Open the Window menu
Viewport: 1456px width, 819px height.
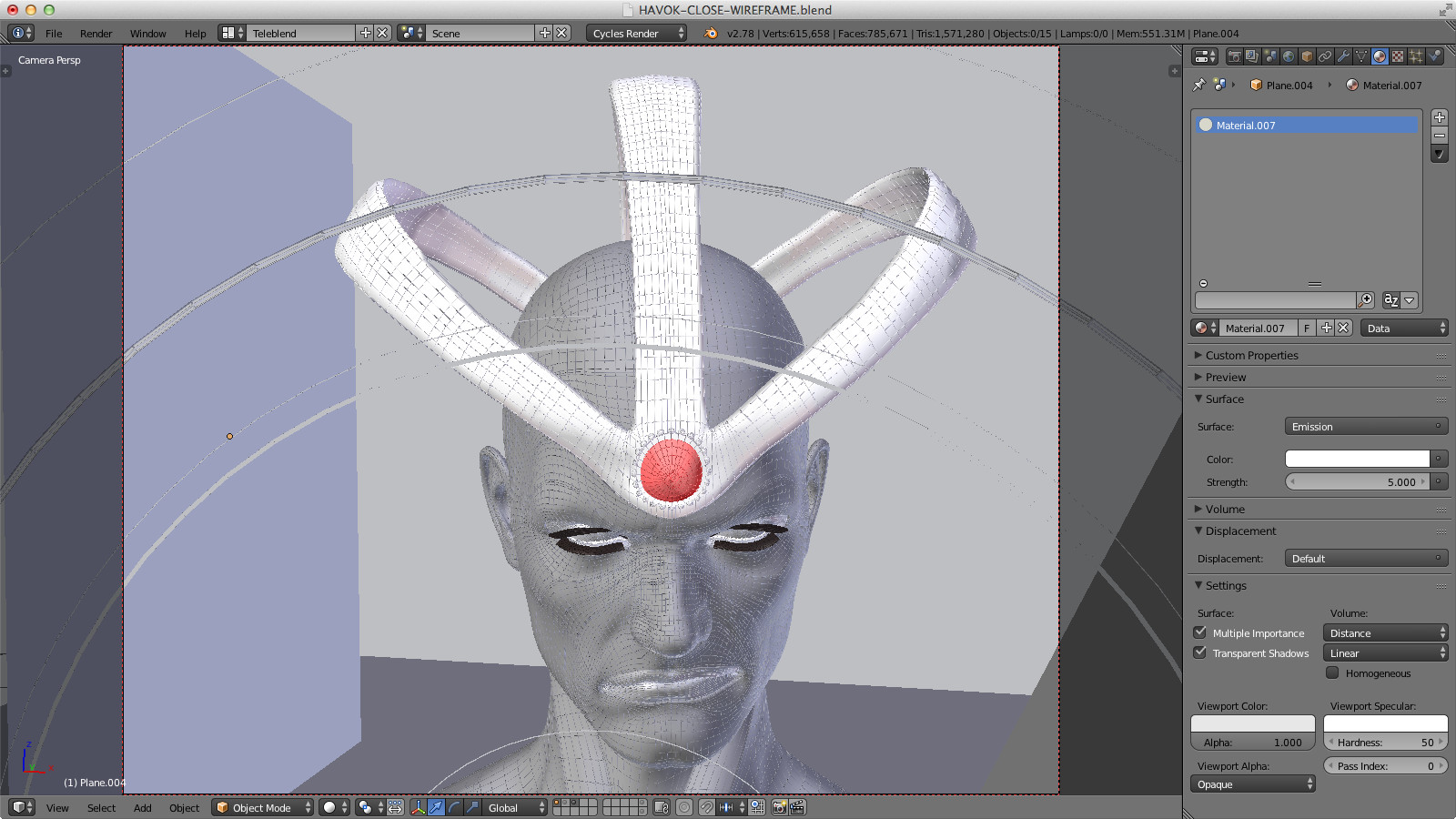147,34
